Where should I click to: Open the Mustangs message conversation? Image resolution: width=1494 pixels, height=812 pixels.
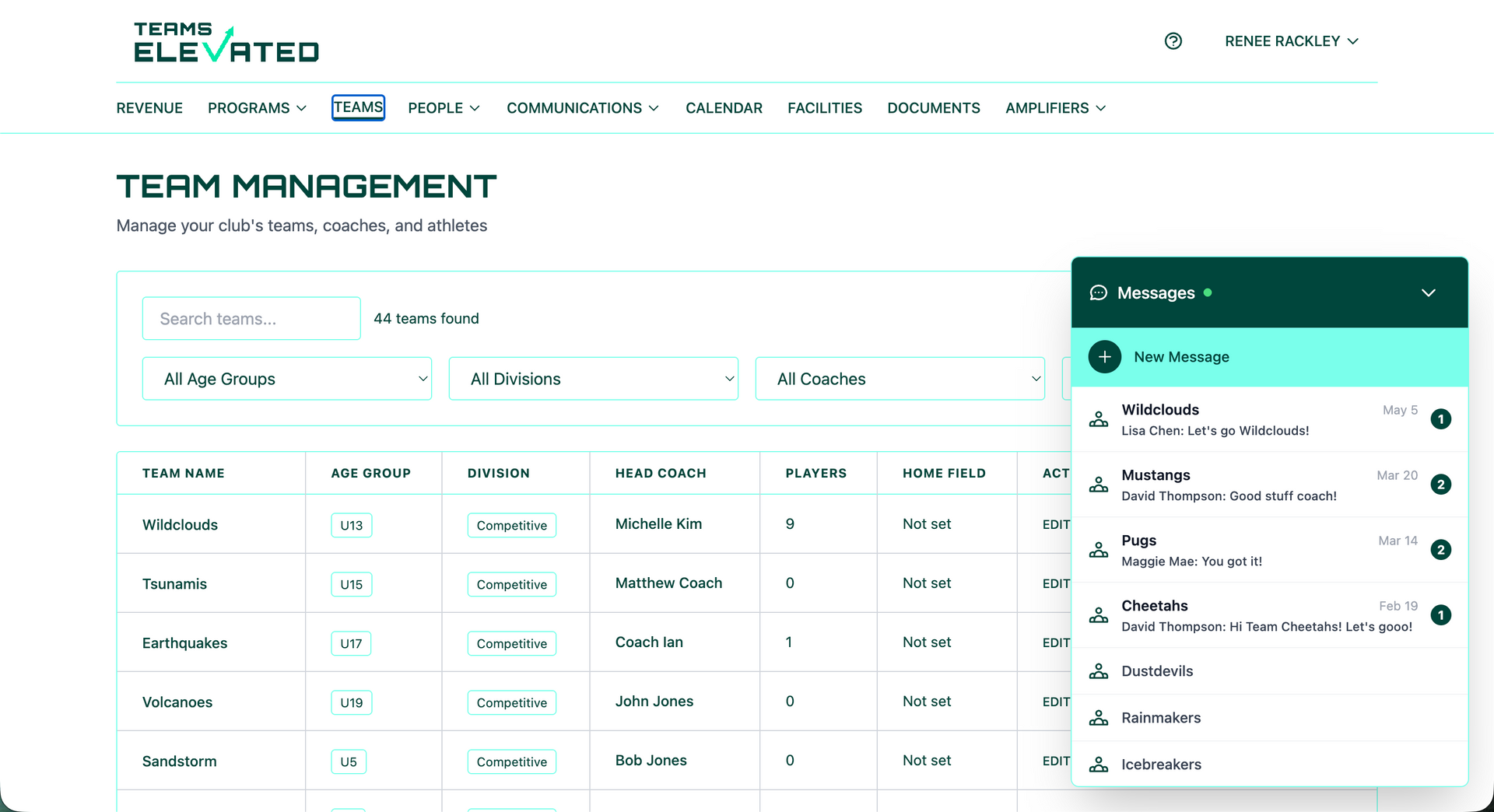[x=1269, y=485]
